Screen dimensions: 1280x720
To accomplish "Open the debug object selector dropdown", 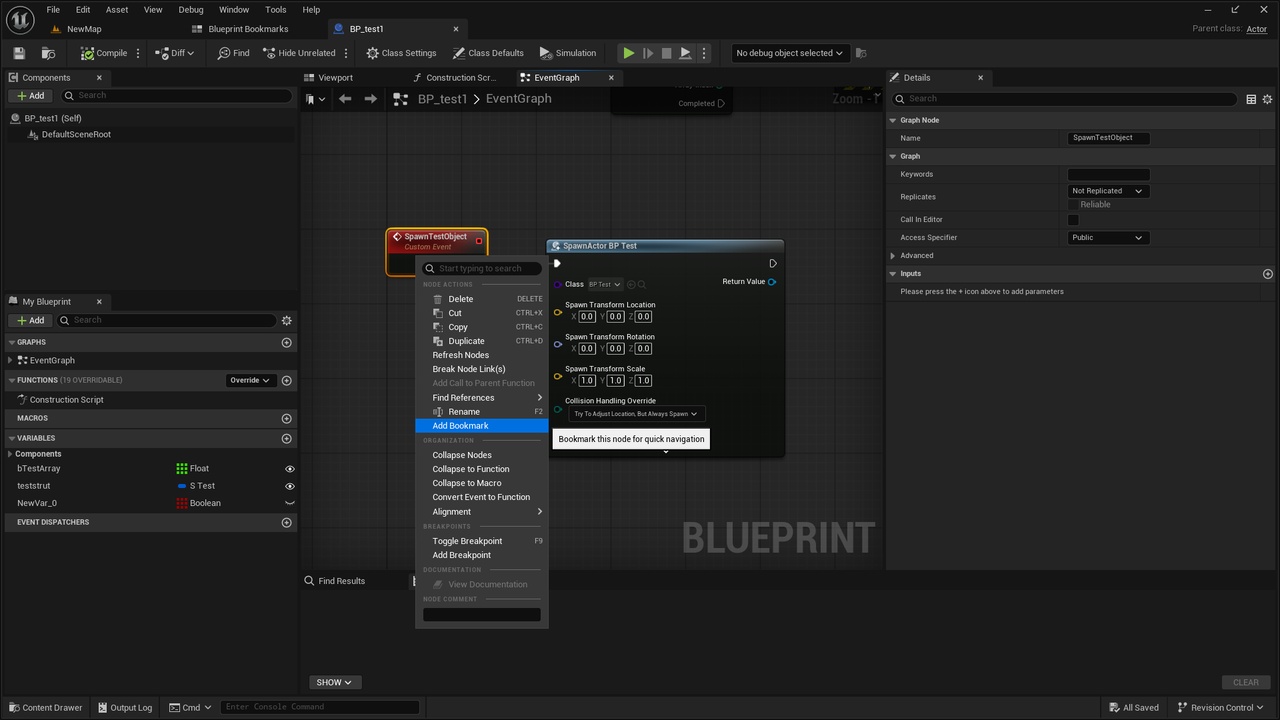I will (789, 53).
